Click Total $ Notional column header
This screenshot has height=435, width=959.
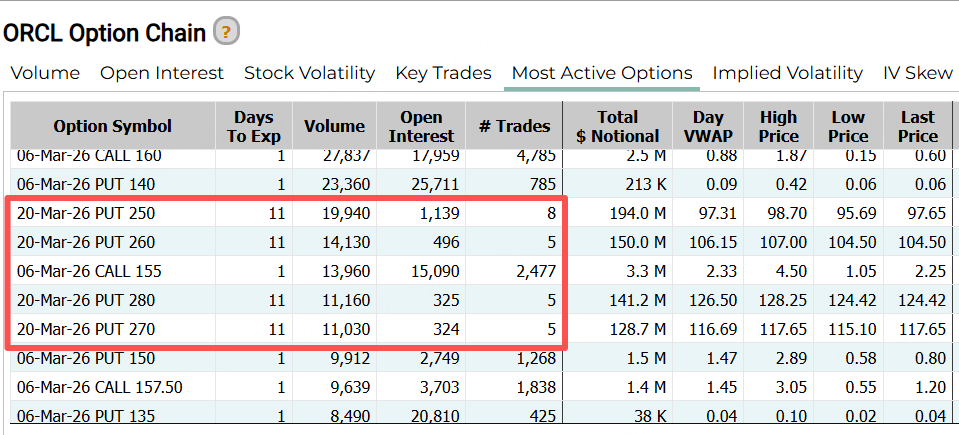click(x=617, y=126)
